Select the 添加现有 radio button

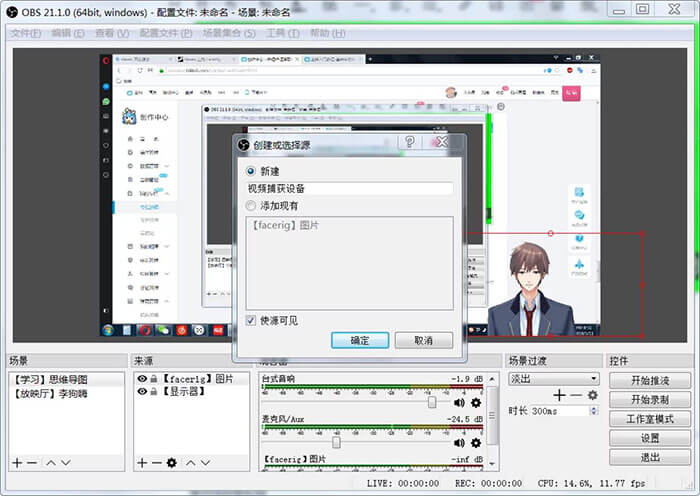251,206
